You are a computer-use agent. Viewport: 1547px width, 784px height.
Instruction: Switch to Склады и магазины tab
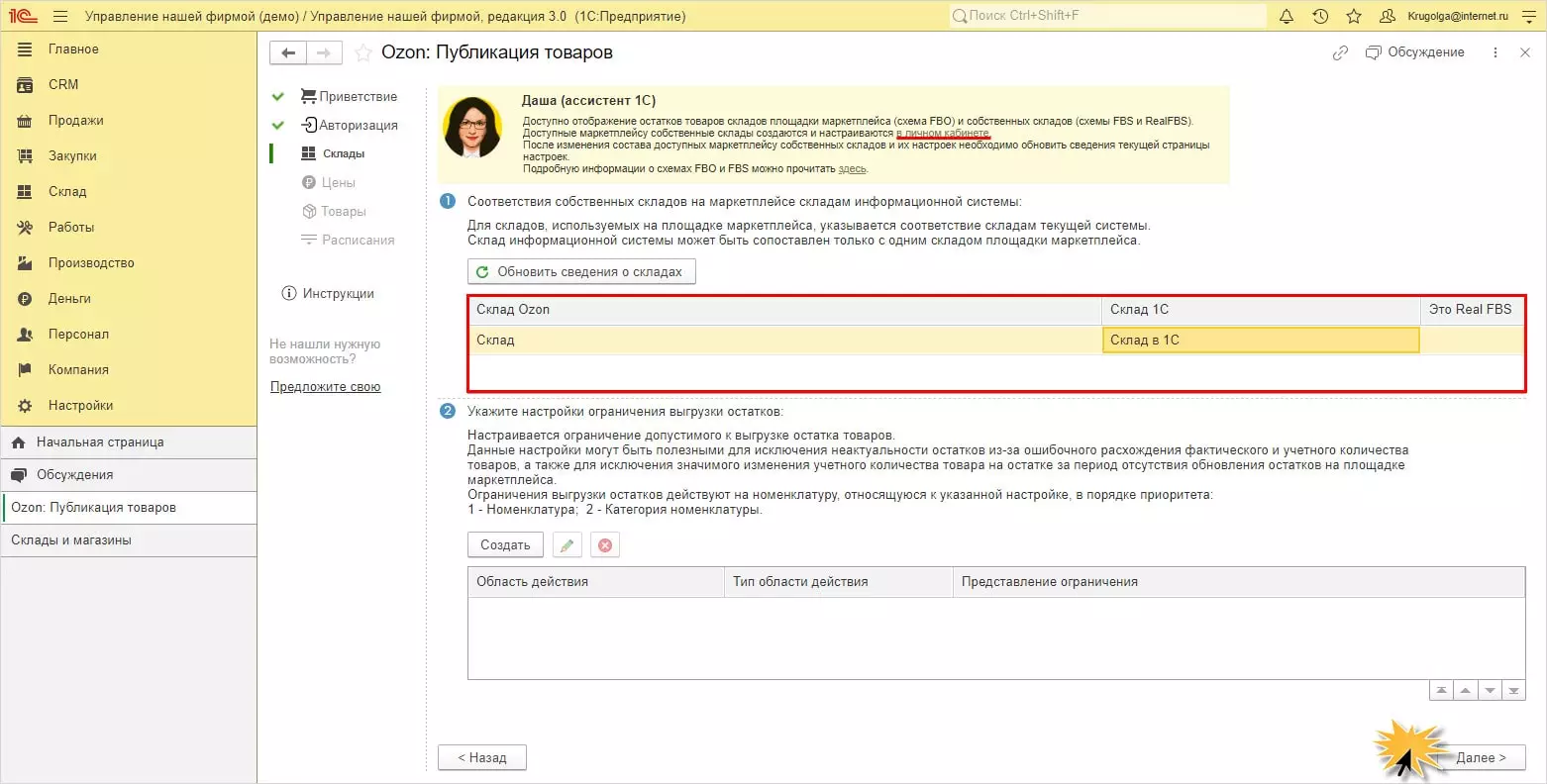129,540
